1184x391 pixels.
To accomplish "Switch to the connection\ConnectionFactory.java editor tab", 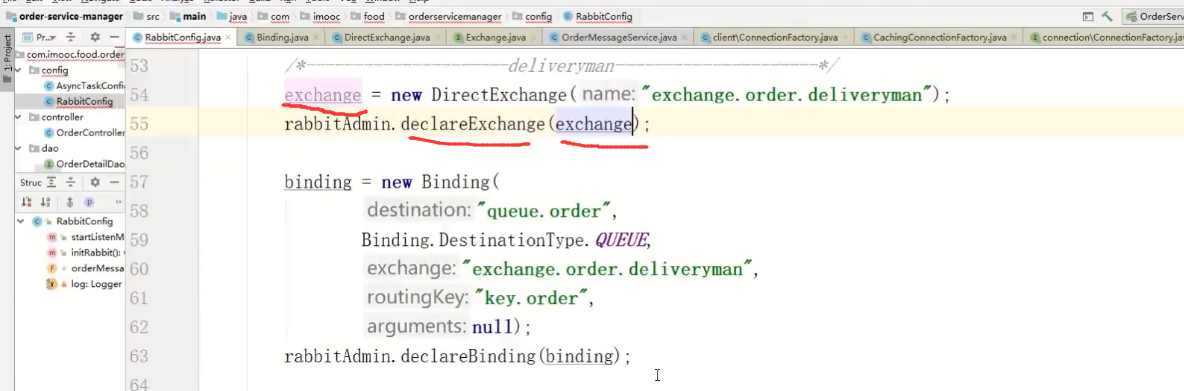I will click(x=1105, y=36).
